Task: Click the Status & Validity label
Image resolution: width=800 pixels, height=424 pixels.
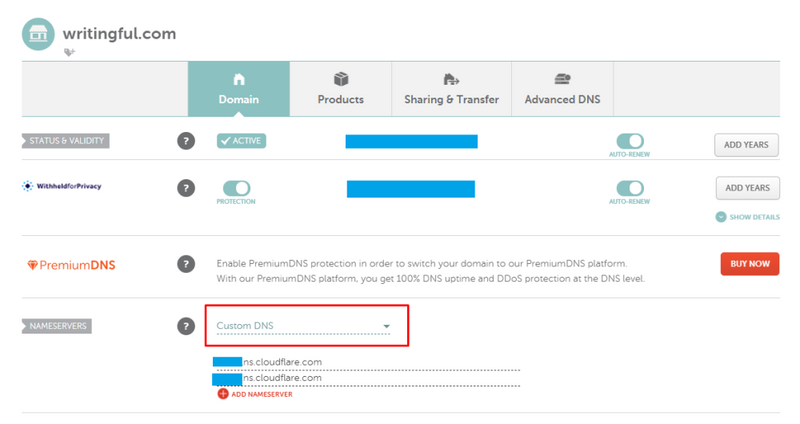Action: pyautogui.click(x=66, y=141)
